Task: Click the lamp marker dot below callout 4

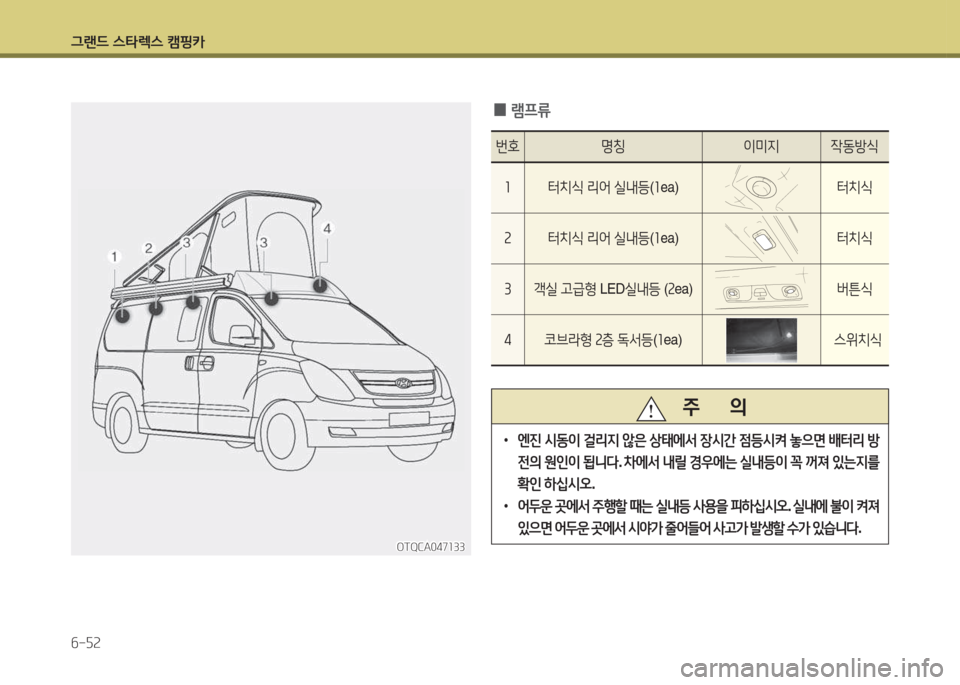Action: (320, 285)
